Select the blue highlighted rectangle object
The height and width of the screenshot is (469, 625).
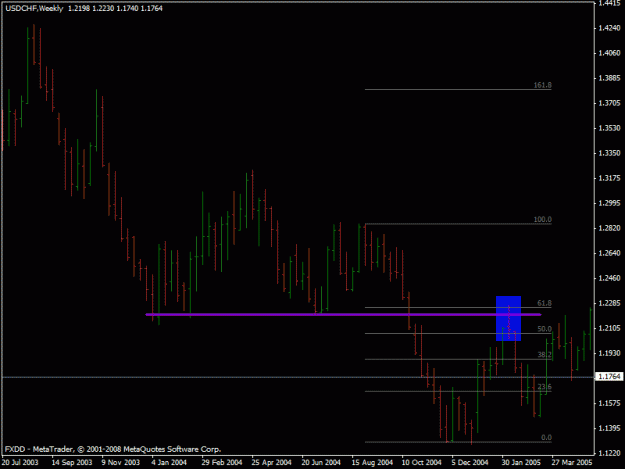pyautogui.click(x=508, y=318)
